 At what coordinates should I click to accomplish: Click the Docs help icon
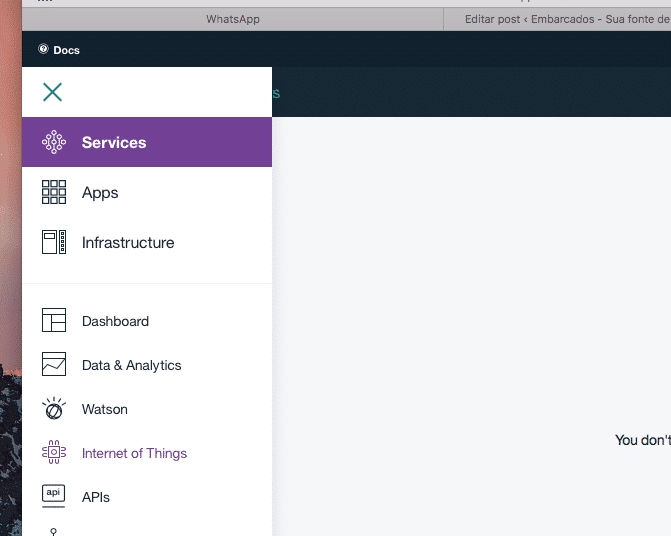point(43,49)
